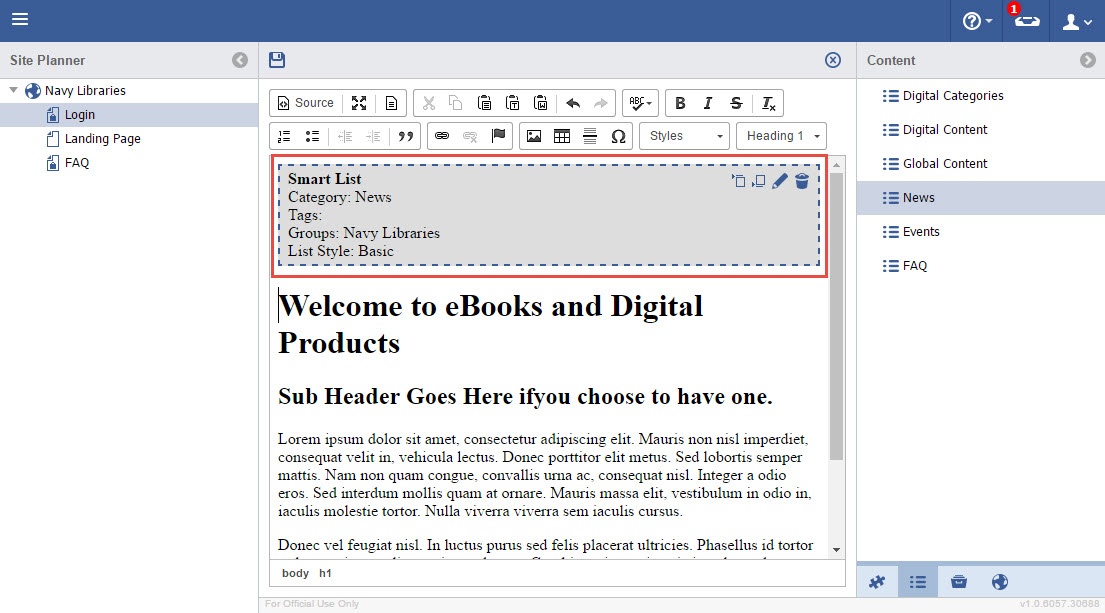
Task: Select Landing Page in Site Planner
Action: point(102,139)
